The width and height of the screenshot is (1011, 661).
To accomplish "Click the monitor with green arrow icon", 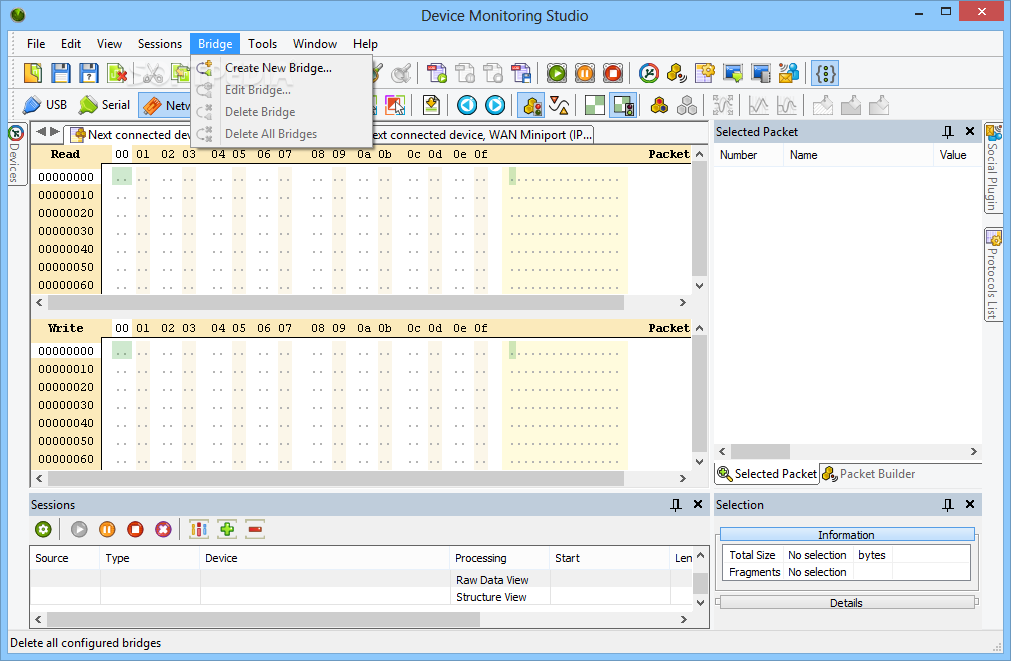I will [733, 73].
